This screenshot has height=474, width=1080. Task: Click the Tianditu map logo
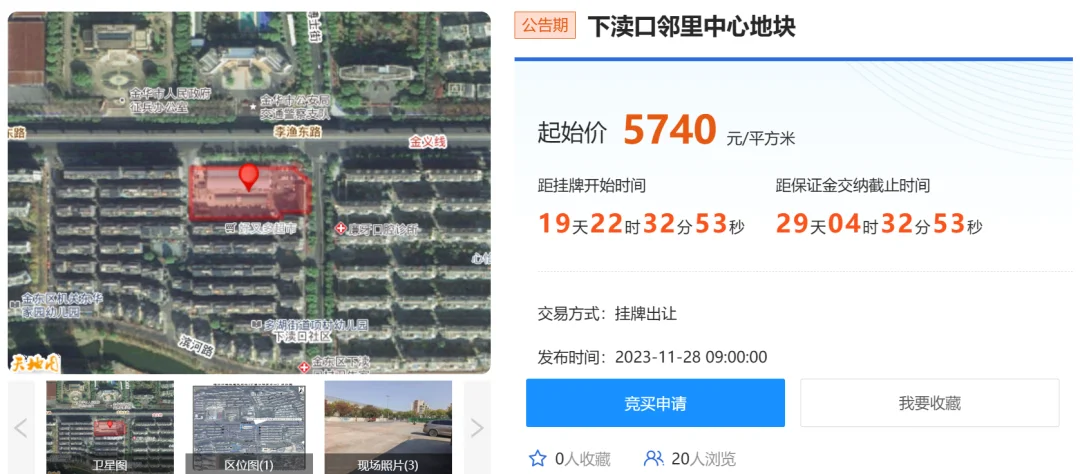(x=34, y=362)
